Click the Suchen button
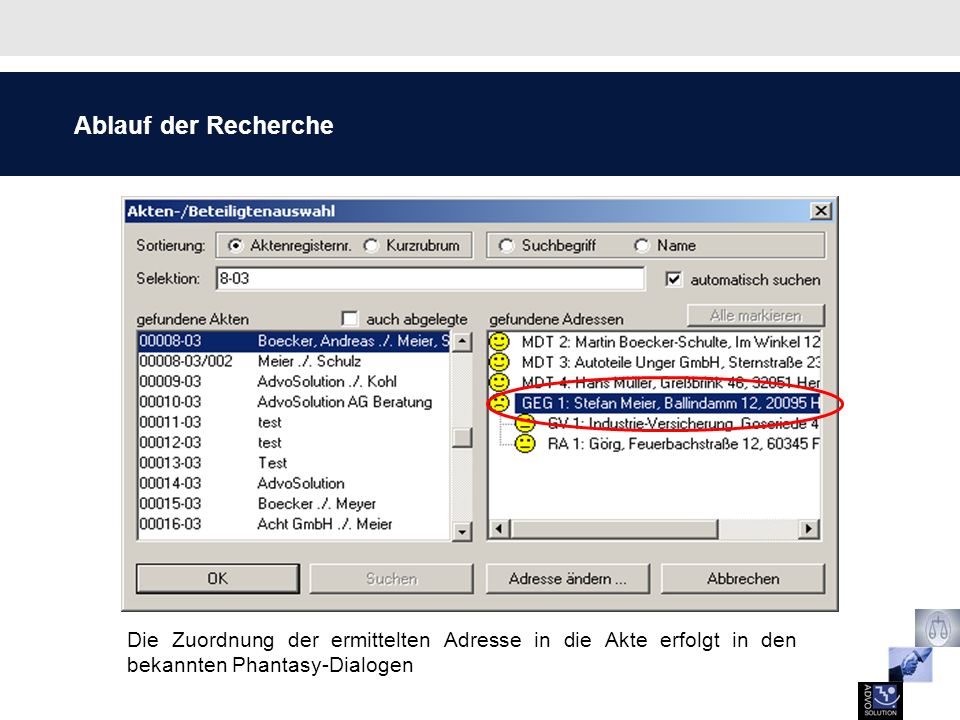Screen dimensions: 960x720 [391, 579]
